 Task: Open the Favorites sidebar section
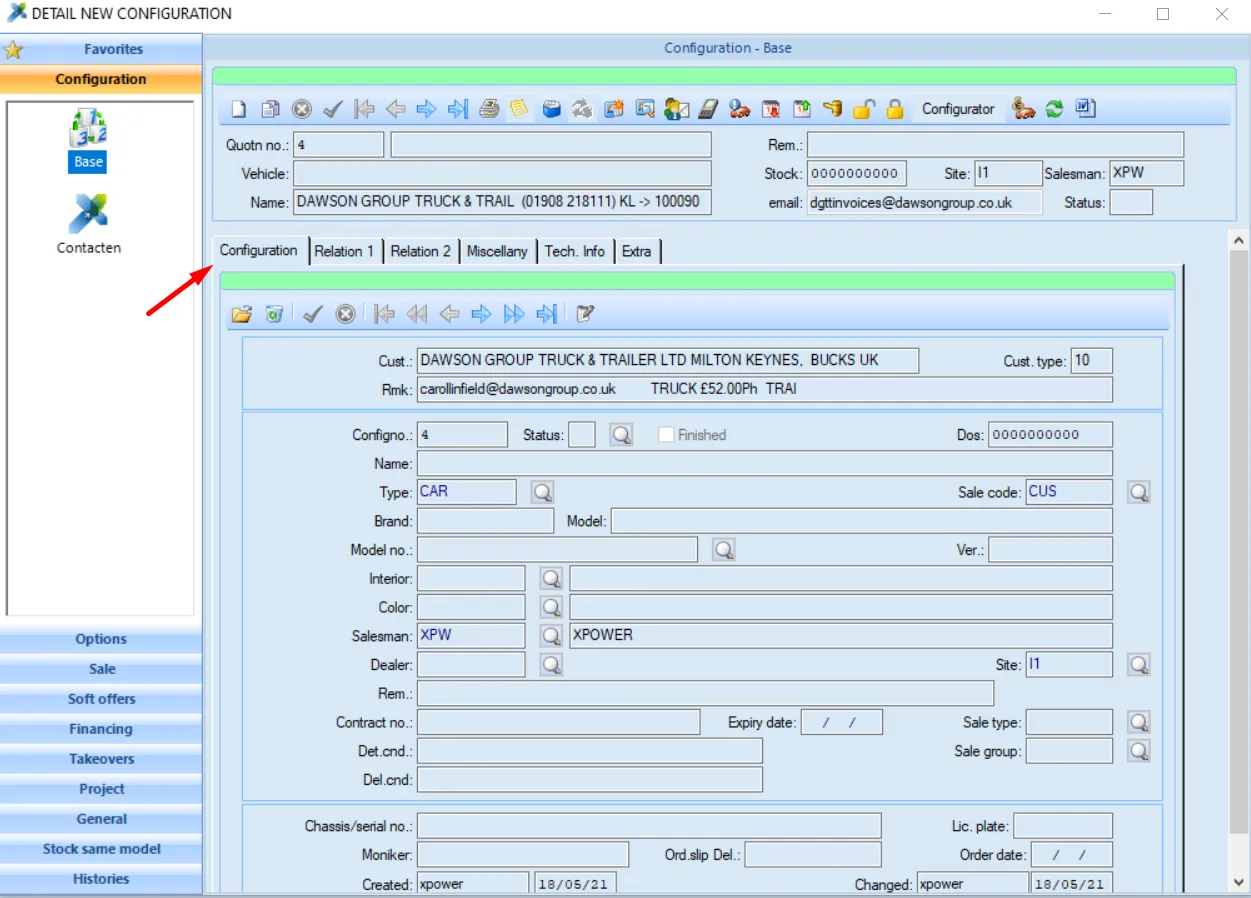101,49
